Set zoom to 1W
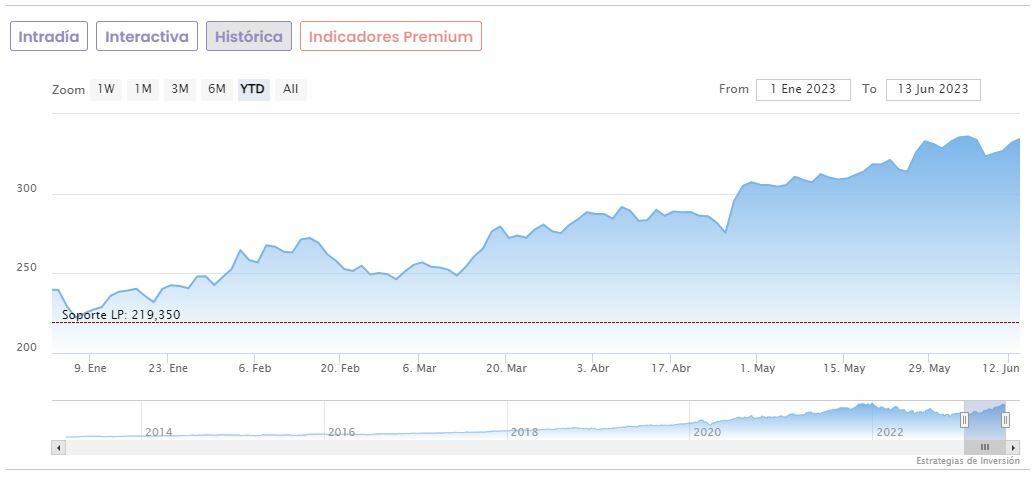The height and width of the screenshot is (477, 1036). pos(106,89)
